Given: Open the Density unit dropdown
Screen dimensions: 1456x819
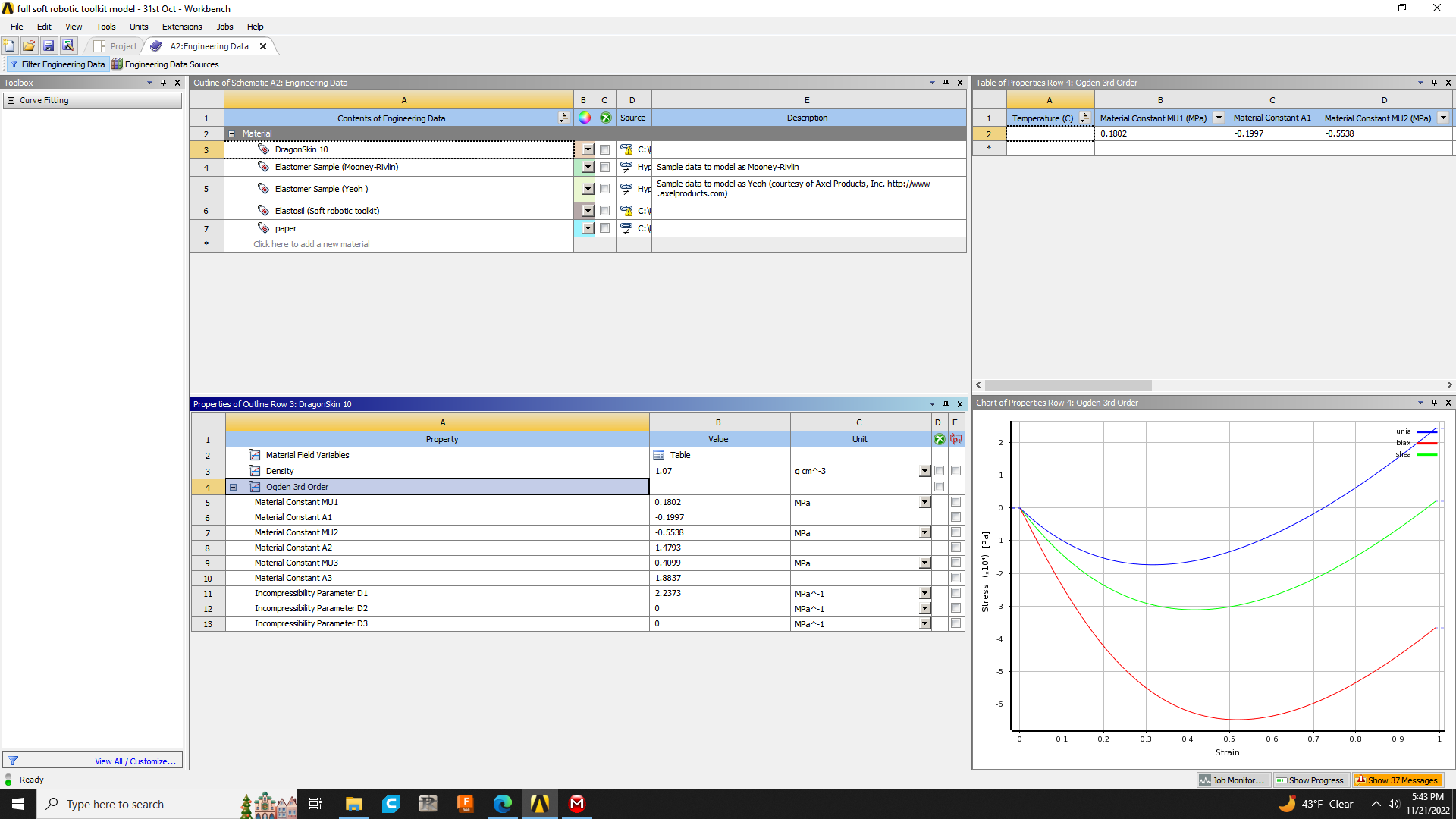Looking at the screenshot, I should tap(924, 471).
